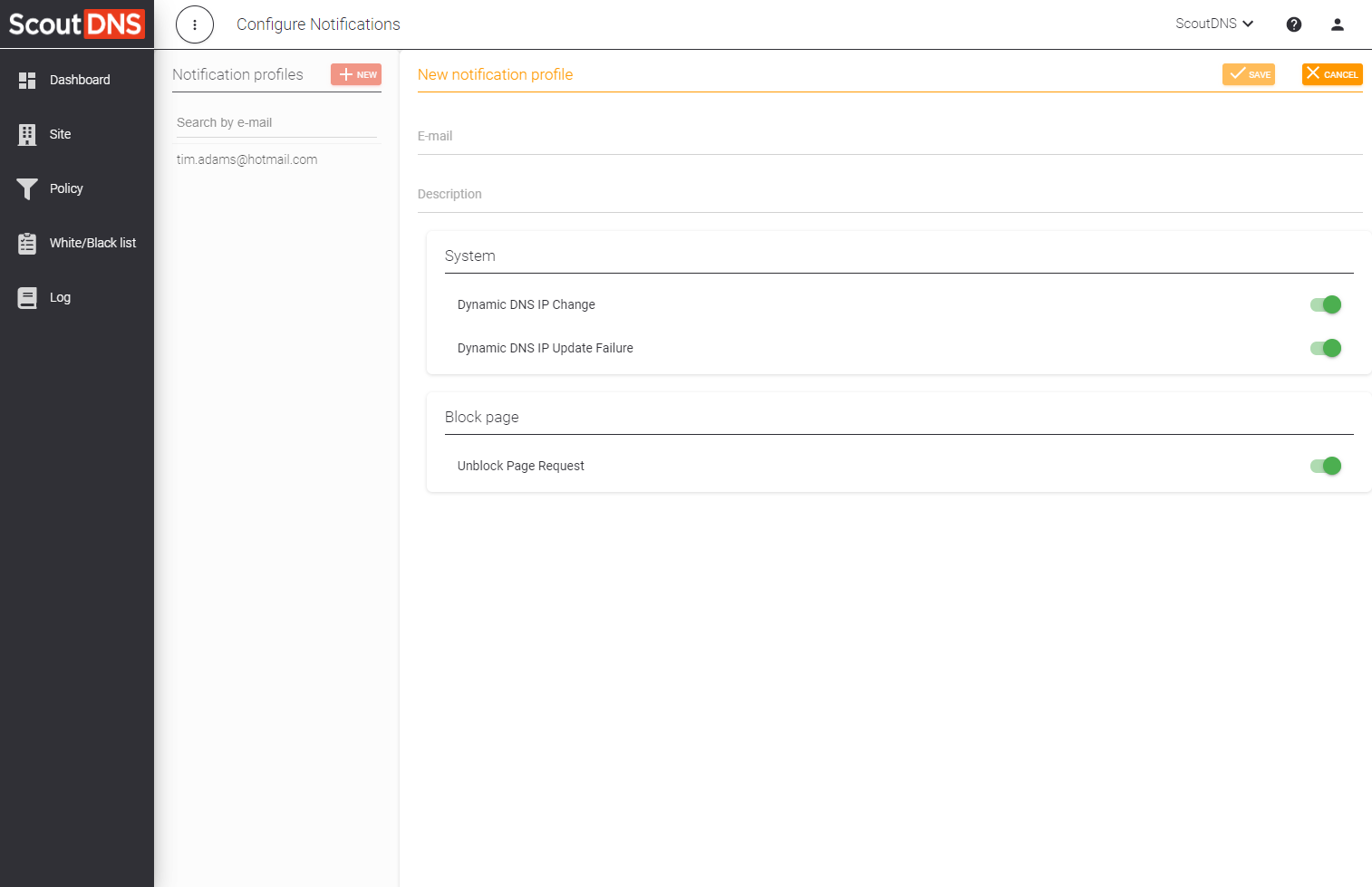Click the Log book icon
This screenshot has height=887, width=1372.
pyautogui.click(x=27, y=297)
